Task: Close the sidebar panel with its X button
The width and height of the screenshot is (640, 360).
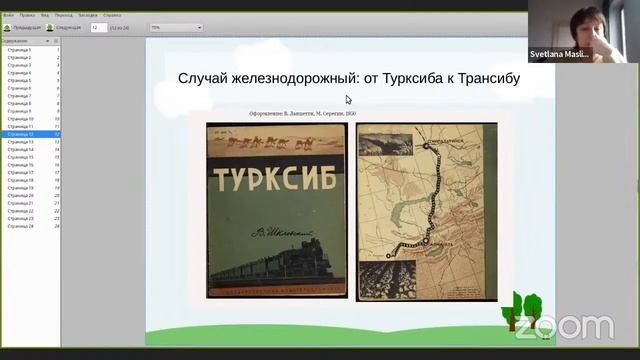Action: (56, 41)
